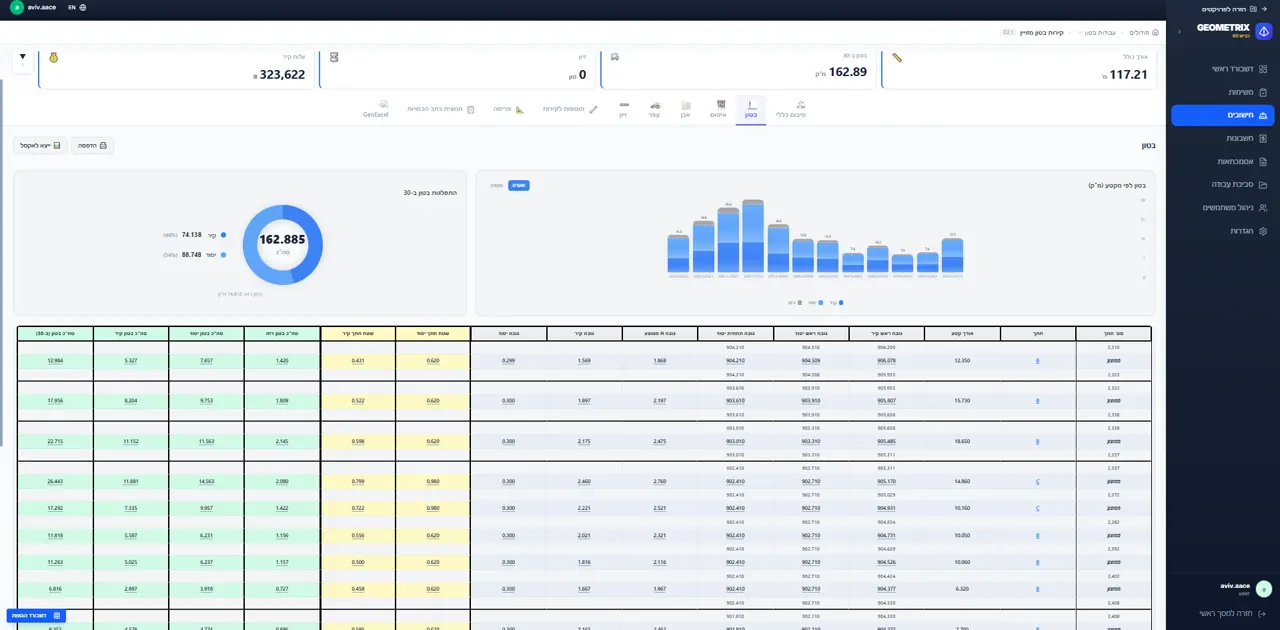The width and height of the screenshot is (1280, 630).
Task: Open חשבונות invoices in sidebar
Action: pos(1222,138)
